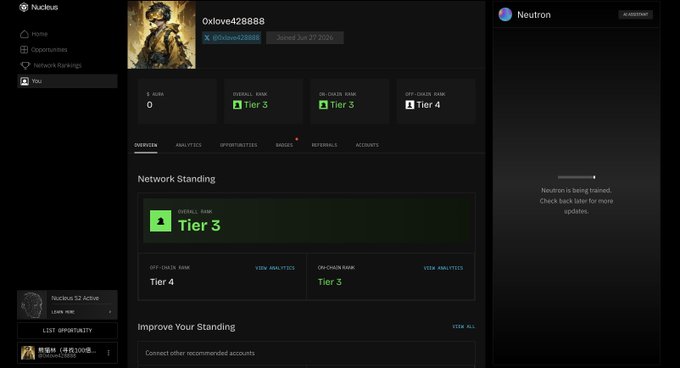Click the 0xlove428888 username heading

[233, 21]
